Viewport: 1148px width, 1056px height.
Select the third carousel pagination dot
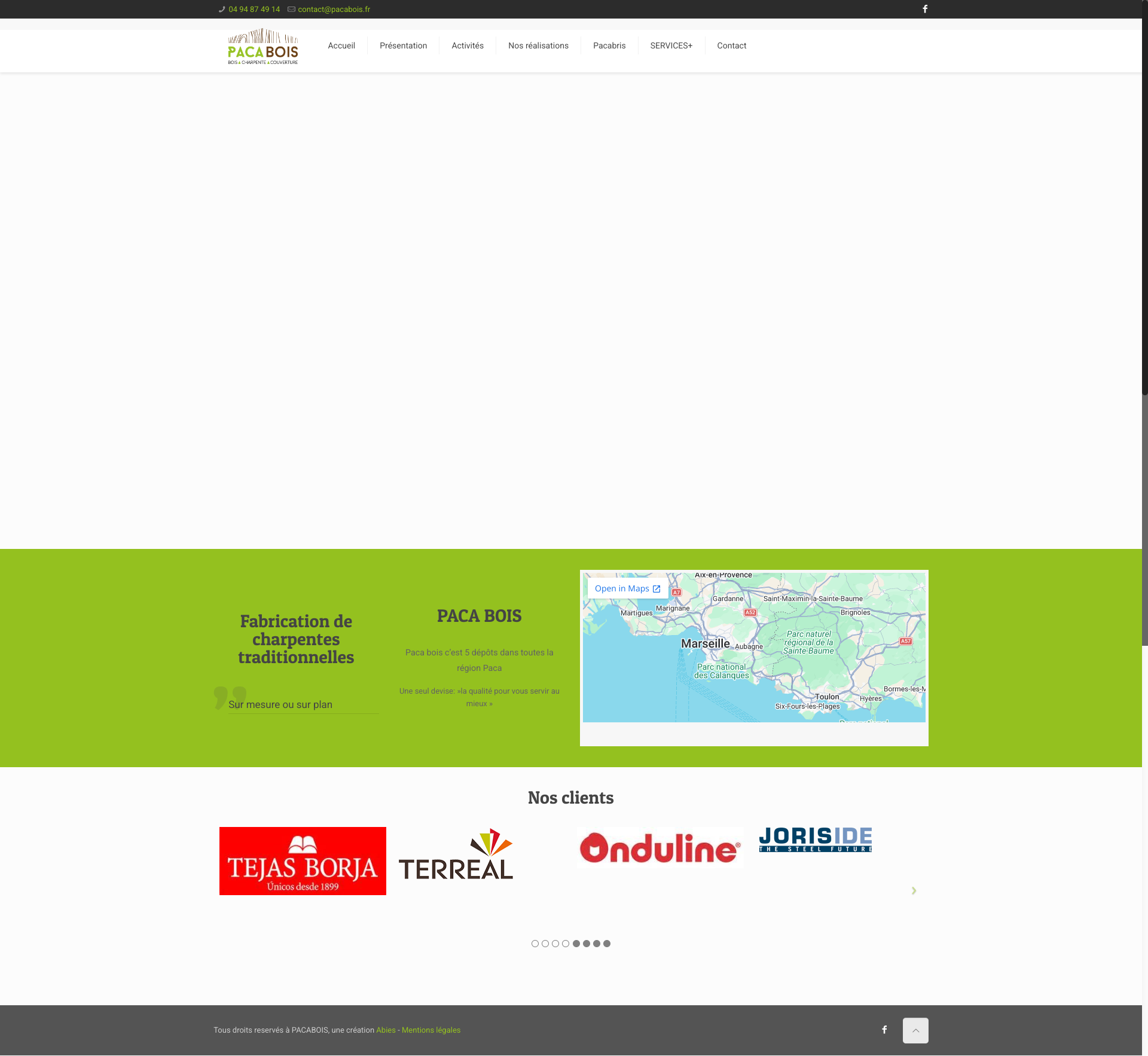[555, 944]
